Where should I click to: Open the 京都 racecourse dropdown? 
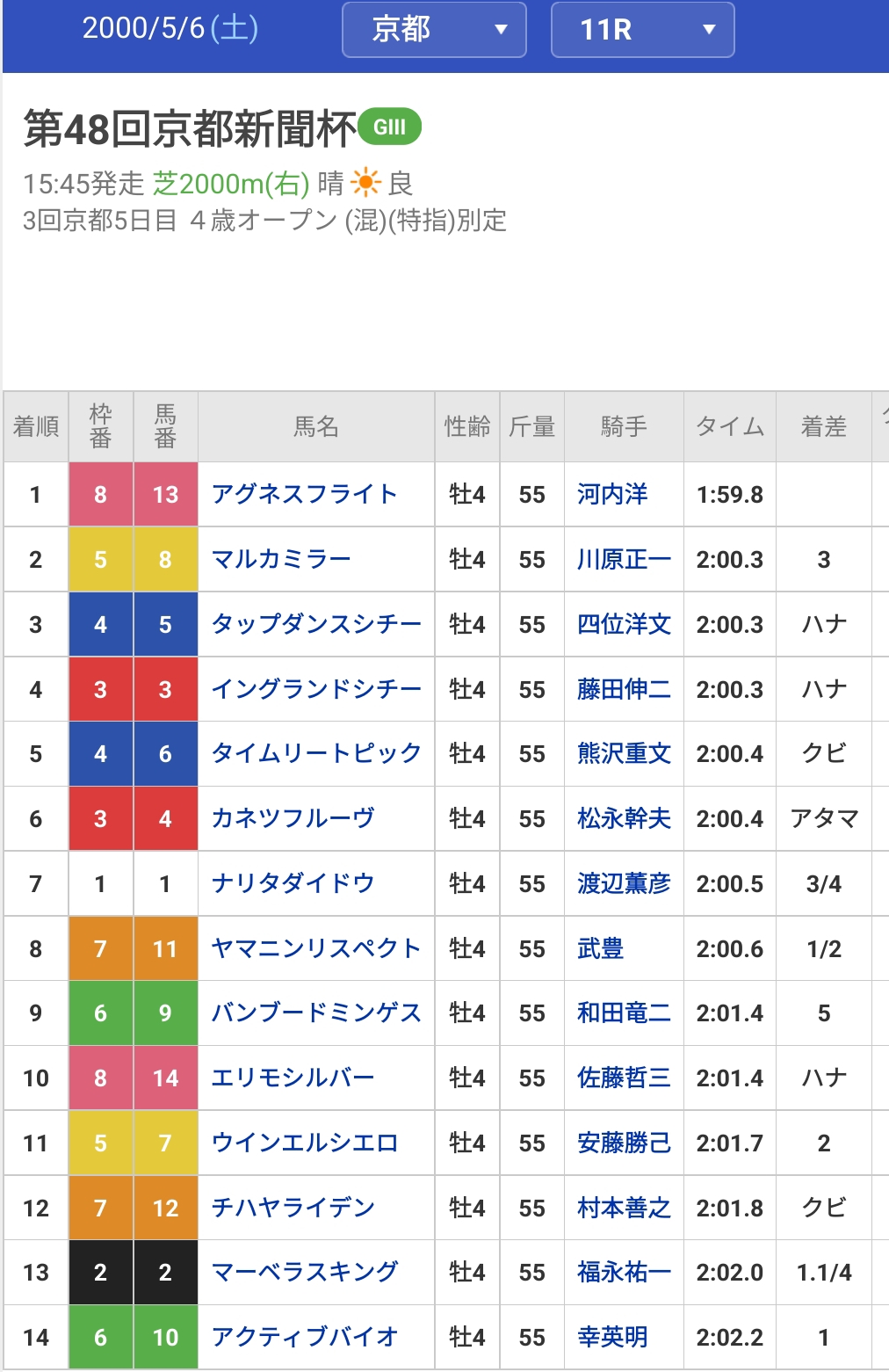point(434,30)
